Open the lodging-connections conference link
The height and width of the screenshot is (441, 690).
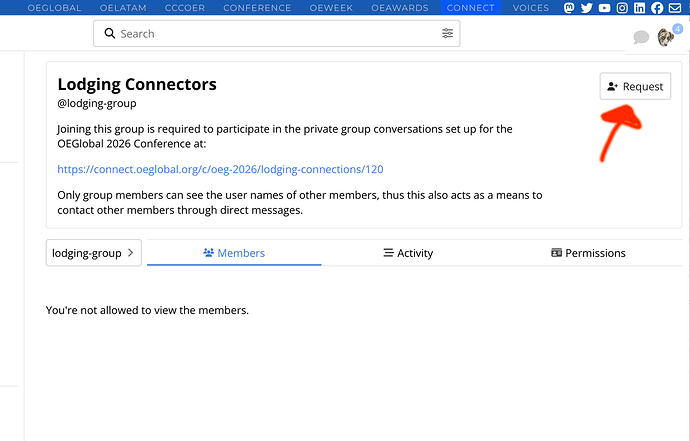220,169
